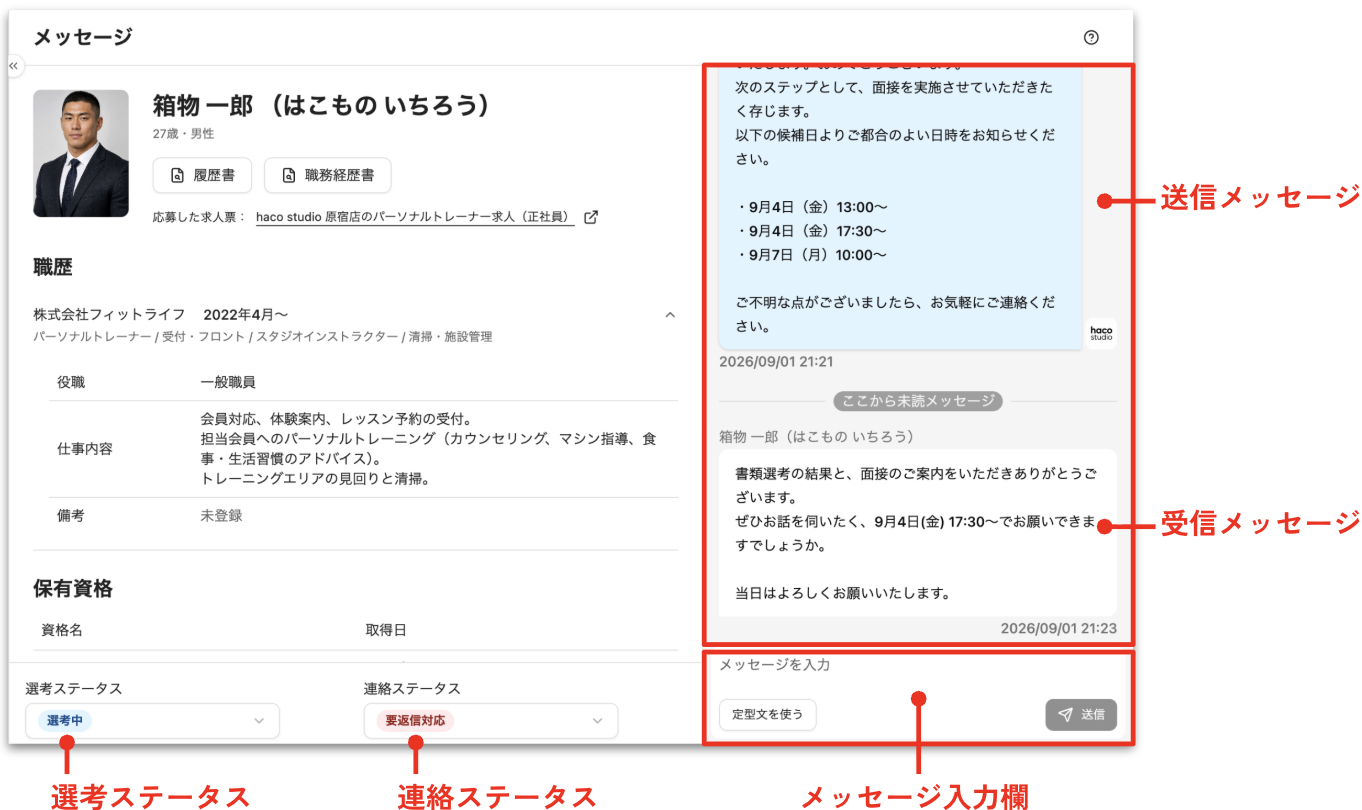Image resolution: width=1362 pixels, height=810 pixels.
Task: Click the external link icon beside the job posting
Action: click(x=591, y=216)
